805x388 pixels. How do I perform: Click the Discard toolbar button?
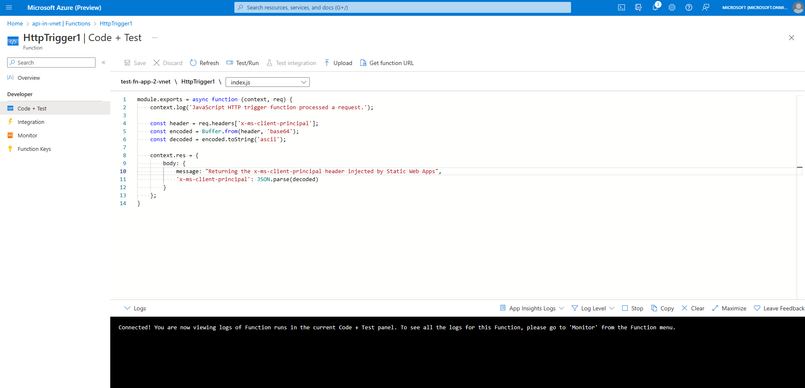point(168,63)
